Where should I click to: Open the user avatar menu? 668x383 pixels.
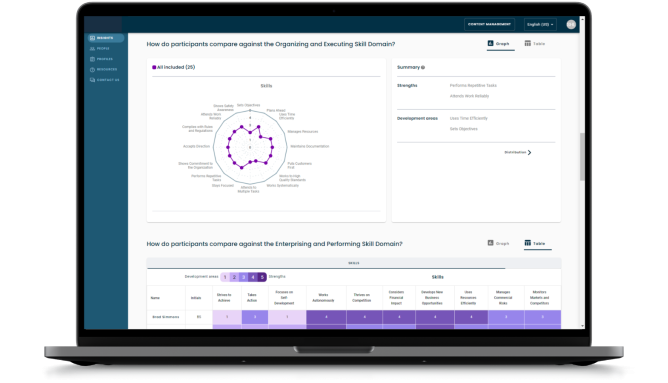571,24
